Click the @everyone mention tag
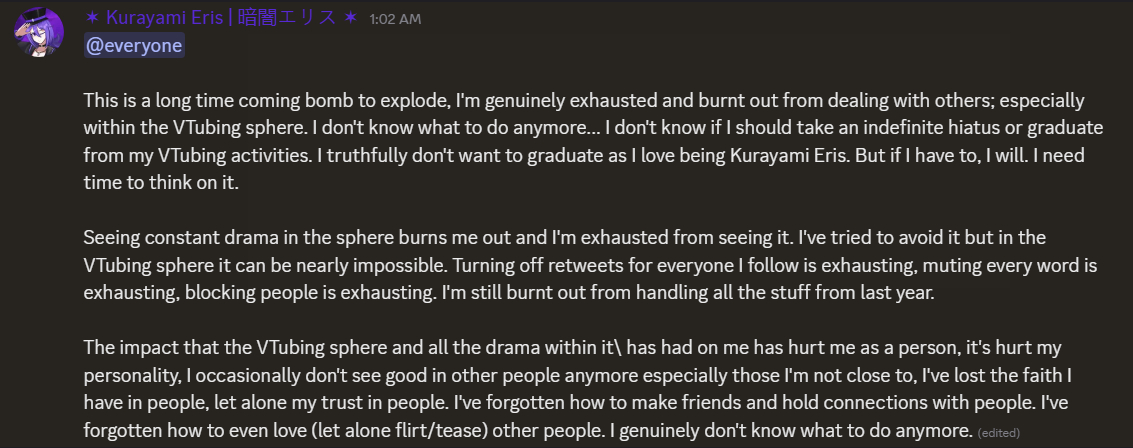The image size is (1133, 448). click(x=134, y=46)
